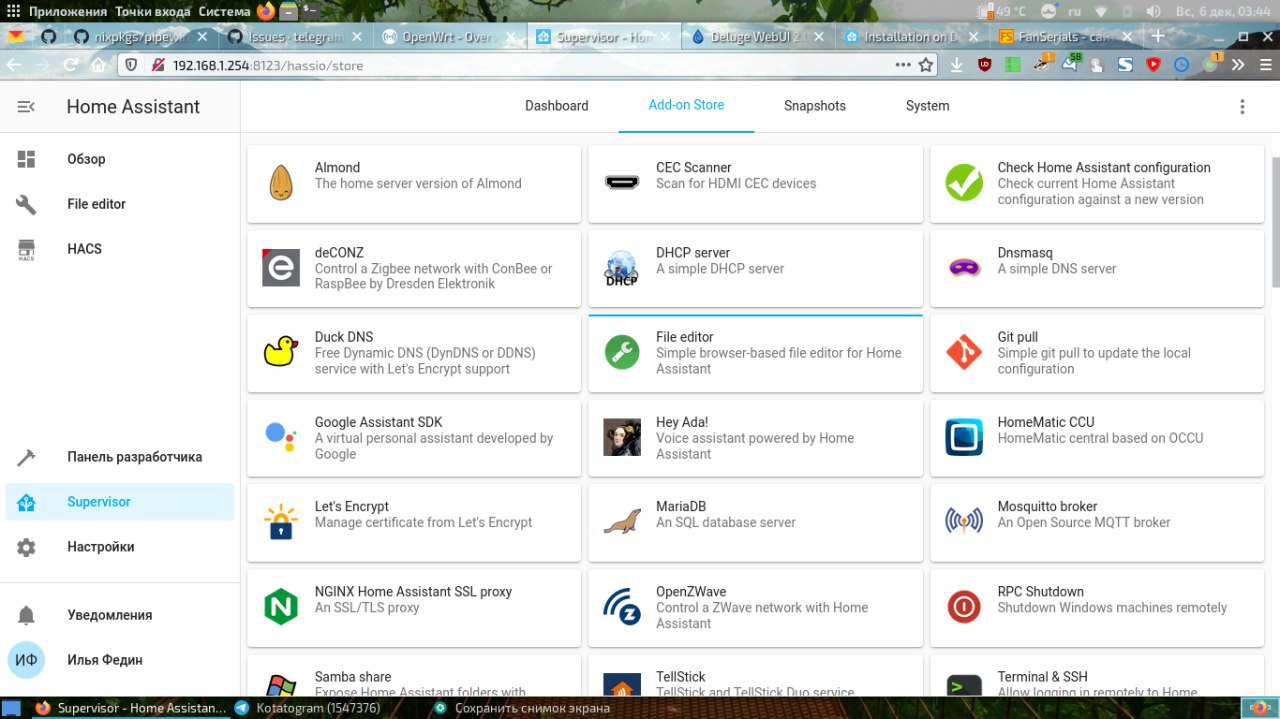The image size is (1280, 719).
Task: Click the site connection insecure lock icon
Action: pyautogui.click(x=157, y=65)
